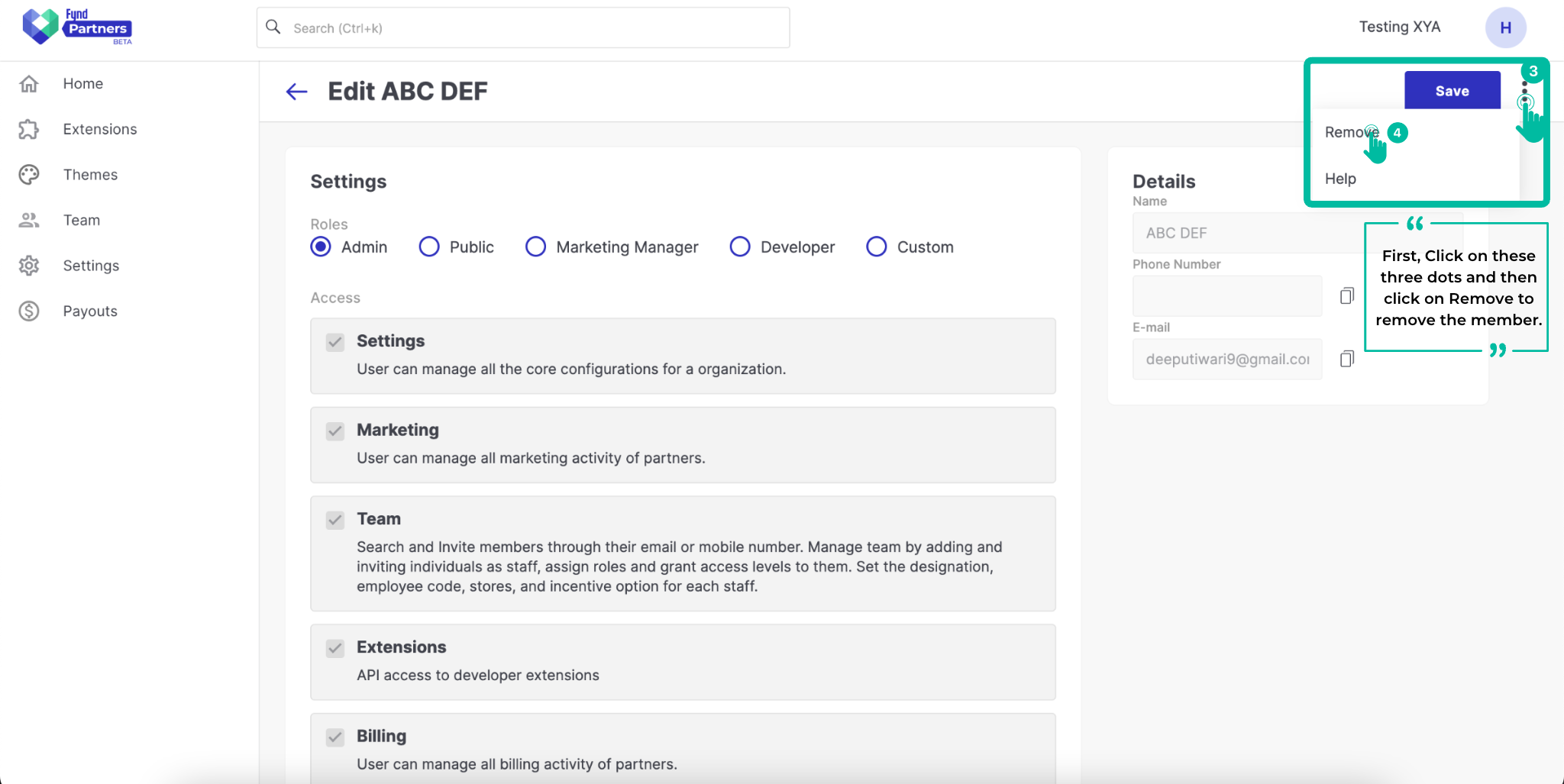This screenshot has width=1564, height=784.
Task: Select the Developer role
Action: (x=740, y=247)
